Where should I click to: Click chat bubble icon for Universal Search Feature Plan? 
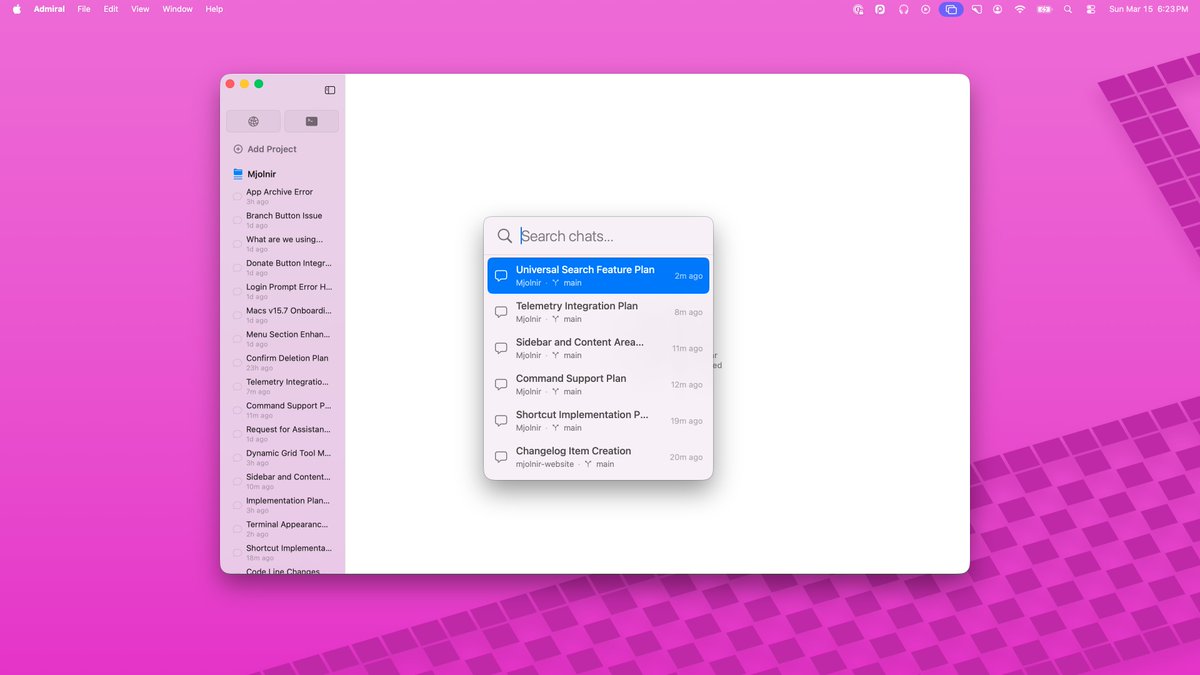pos(501,276)
